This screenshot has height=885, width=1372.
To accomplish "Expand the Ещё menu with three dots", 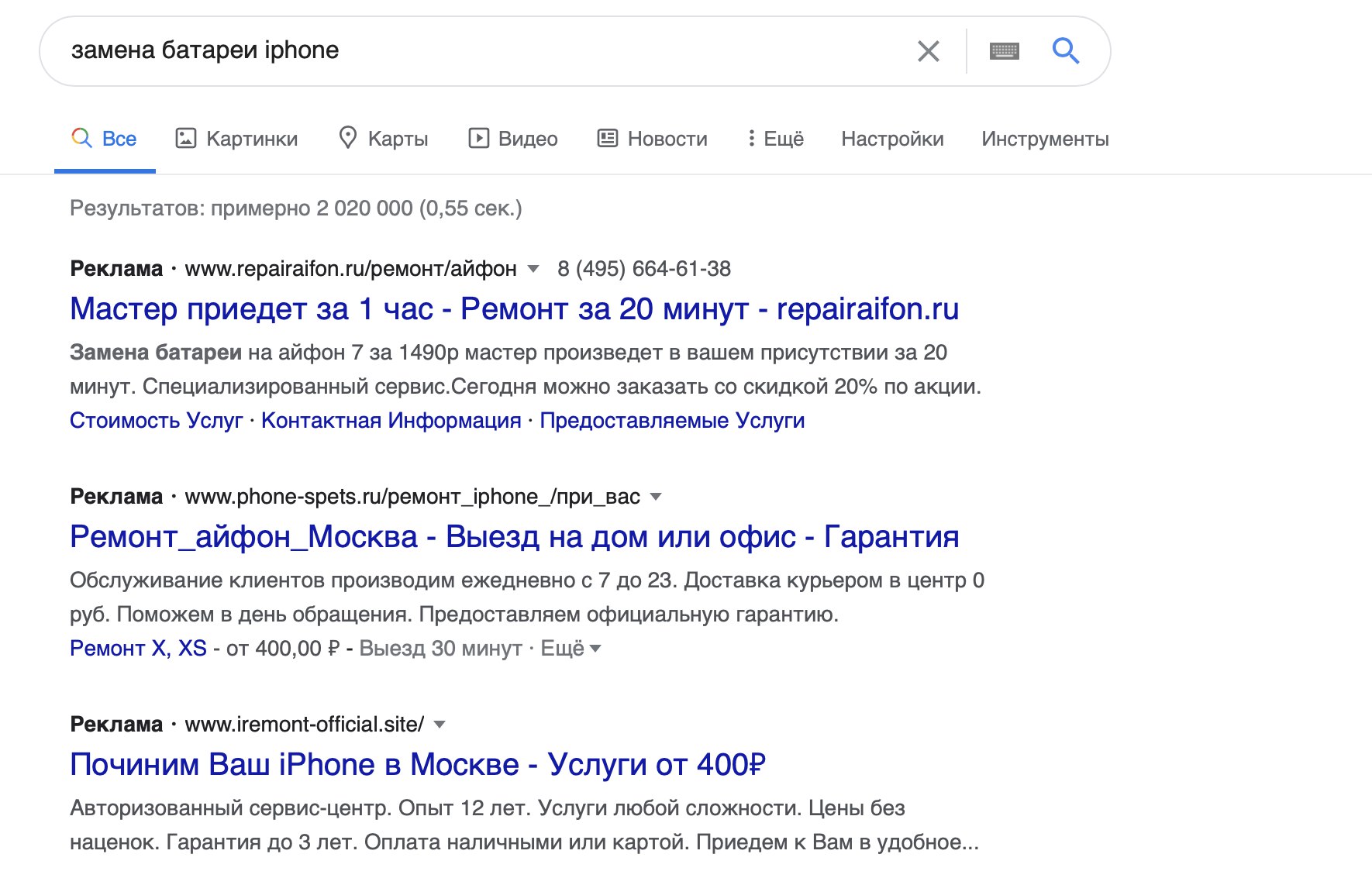I will click(x=775, y=139).
